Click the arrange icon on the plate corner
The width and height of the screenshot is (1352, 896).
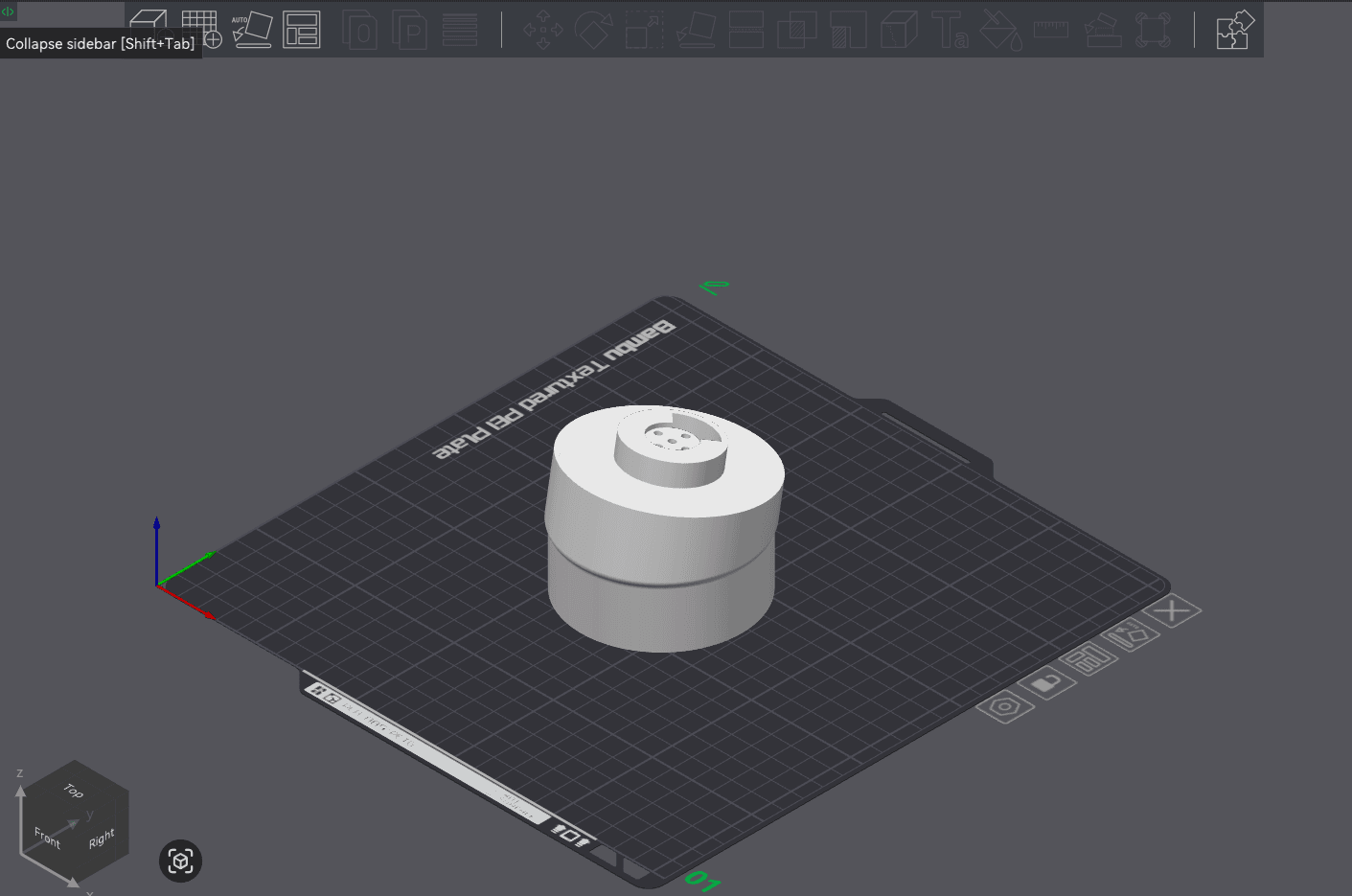tap(1088, 659)
